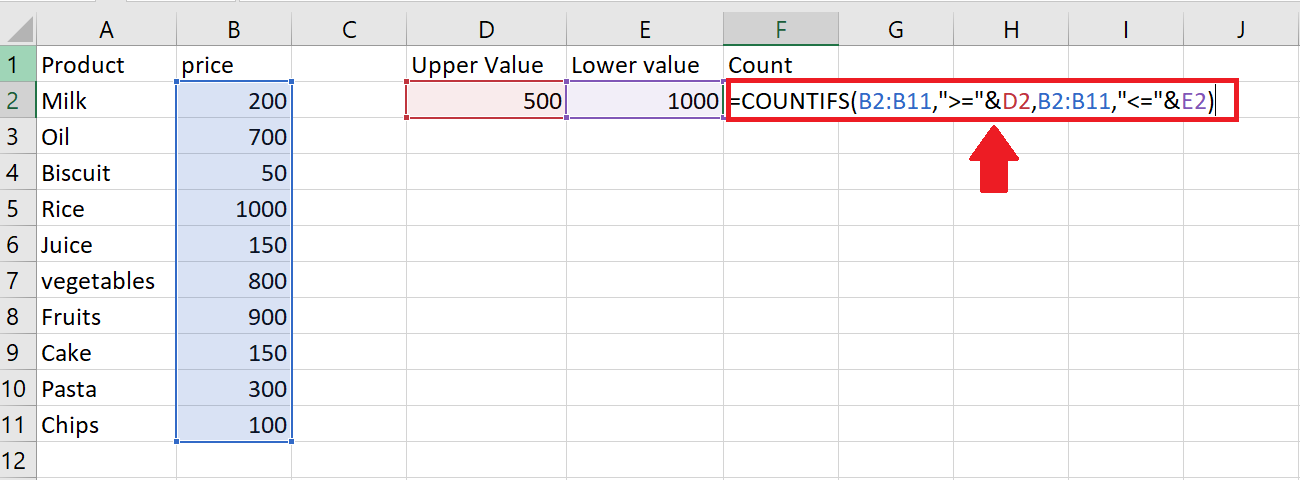1300x480 pixels.
Task: Click the 'price' header cell
Action: [x=234, y=65]
